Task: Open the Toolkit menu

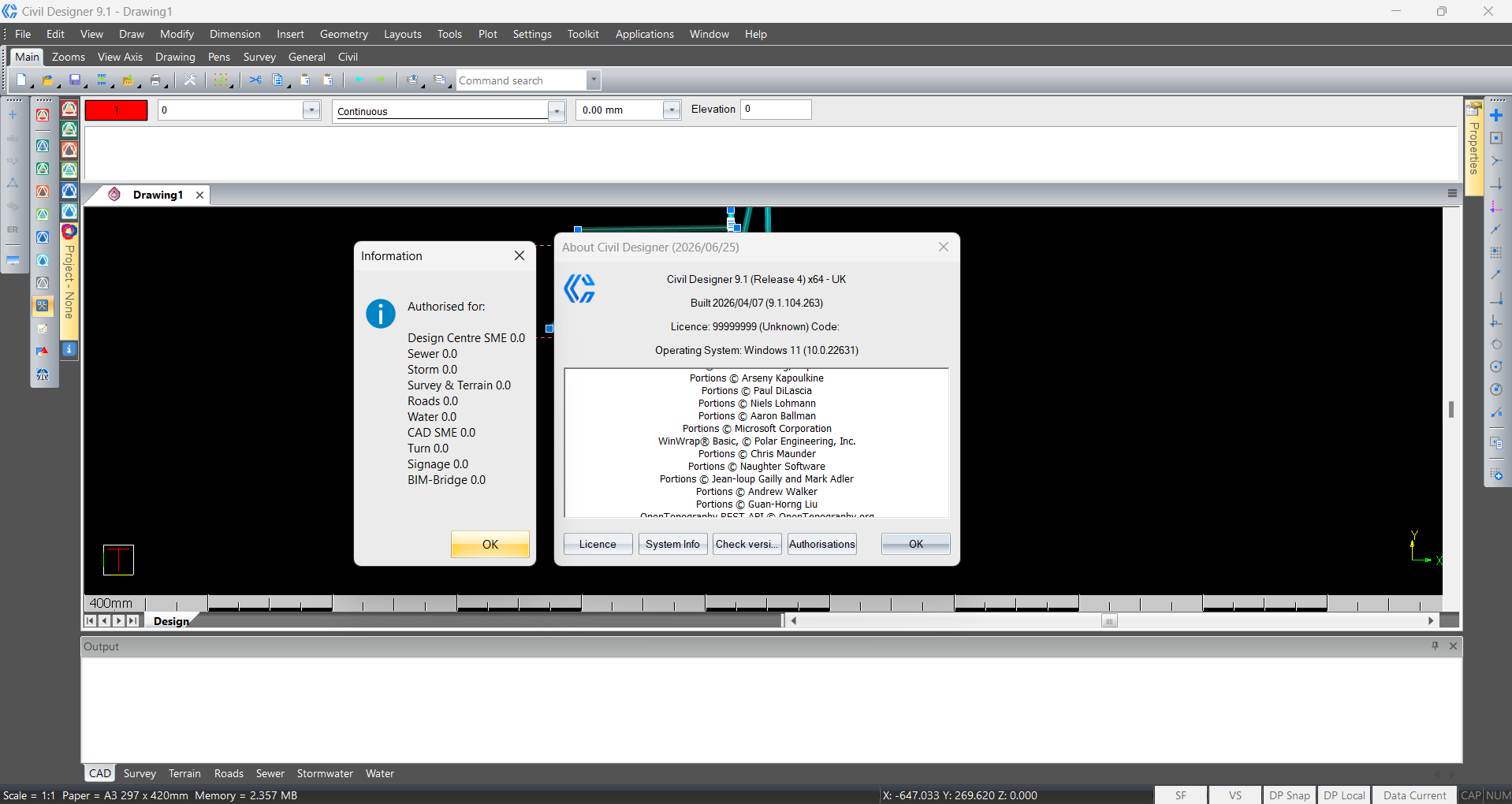Action: [x=583, y=34]
